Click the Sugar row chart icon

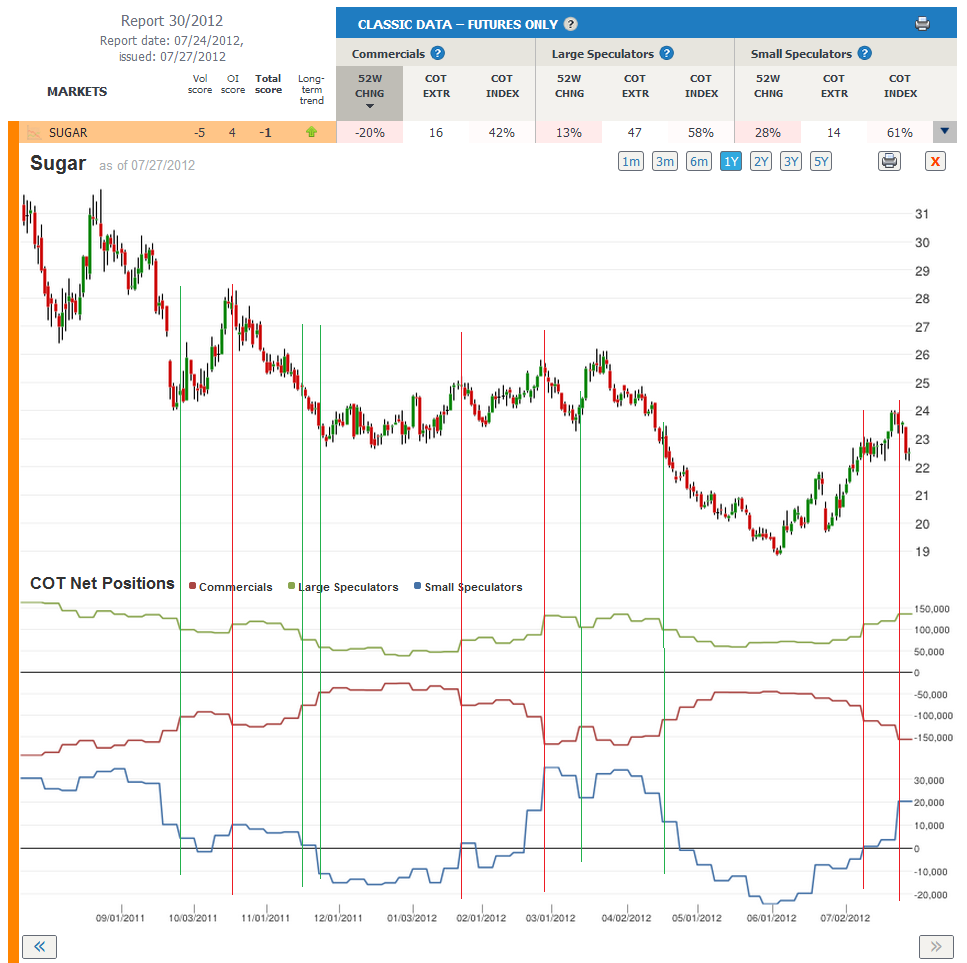(x=34, y=132)
